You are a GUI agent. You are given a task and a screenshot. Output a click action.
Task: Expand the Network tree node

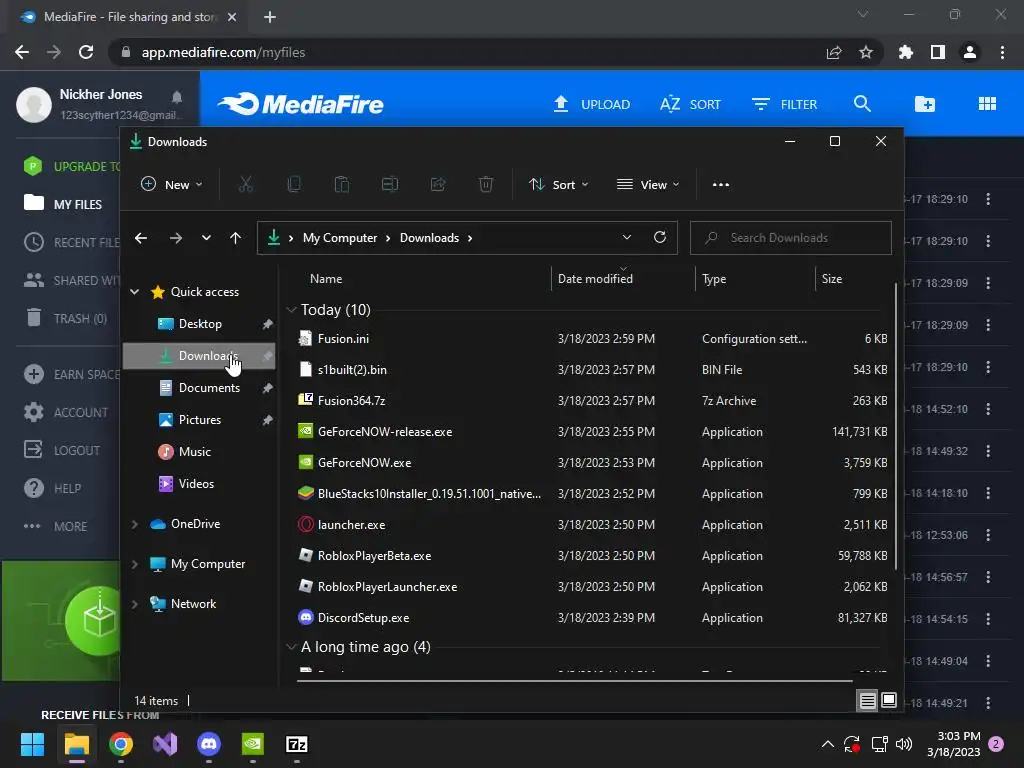point(135,604)
